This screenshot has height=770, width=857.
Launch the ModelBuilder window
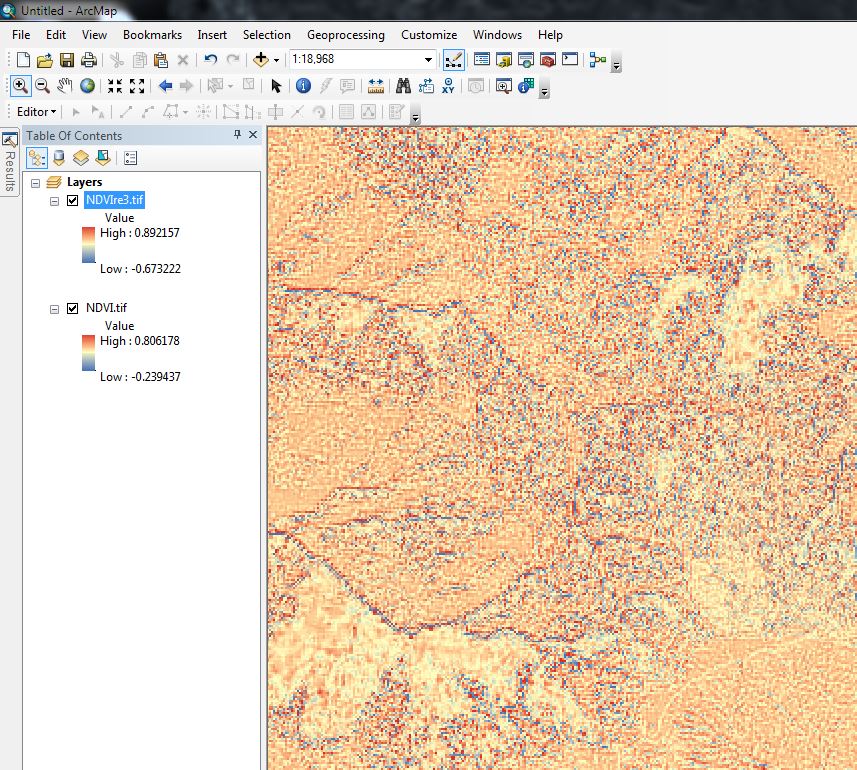pos(597,60)
